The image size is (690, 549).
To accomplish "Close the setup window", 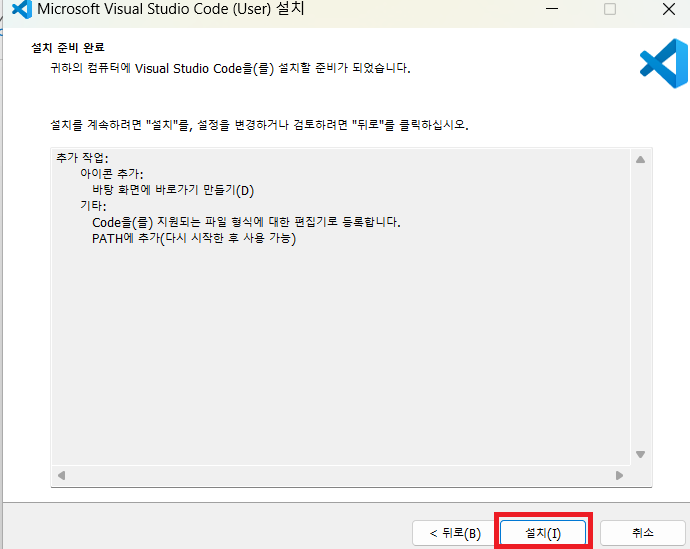I will [669, 9].
